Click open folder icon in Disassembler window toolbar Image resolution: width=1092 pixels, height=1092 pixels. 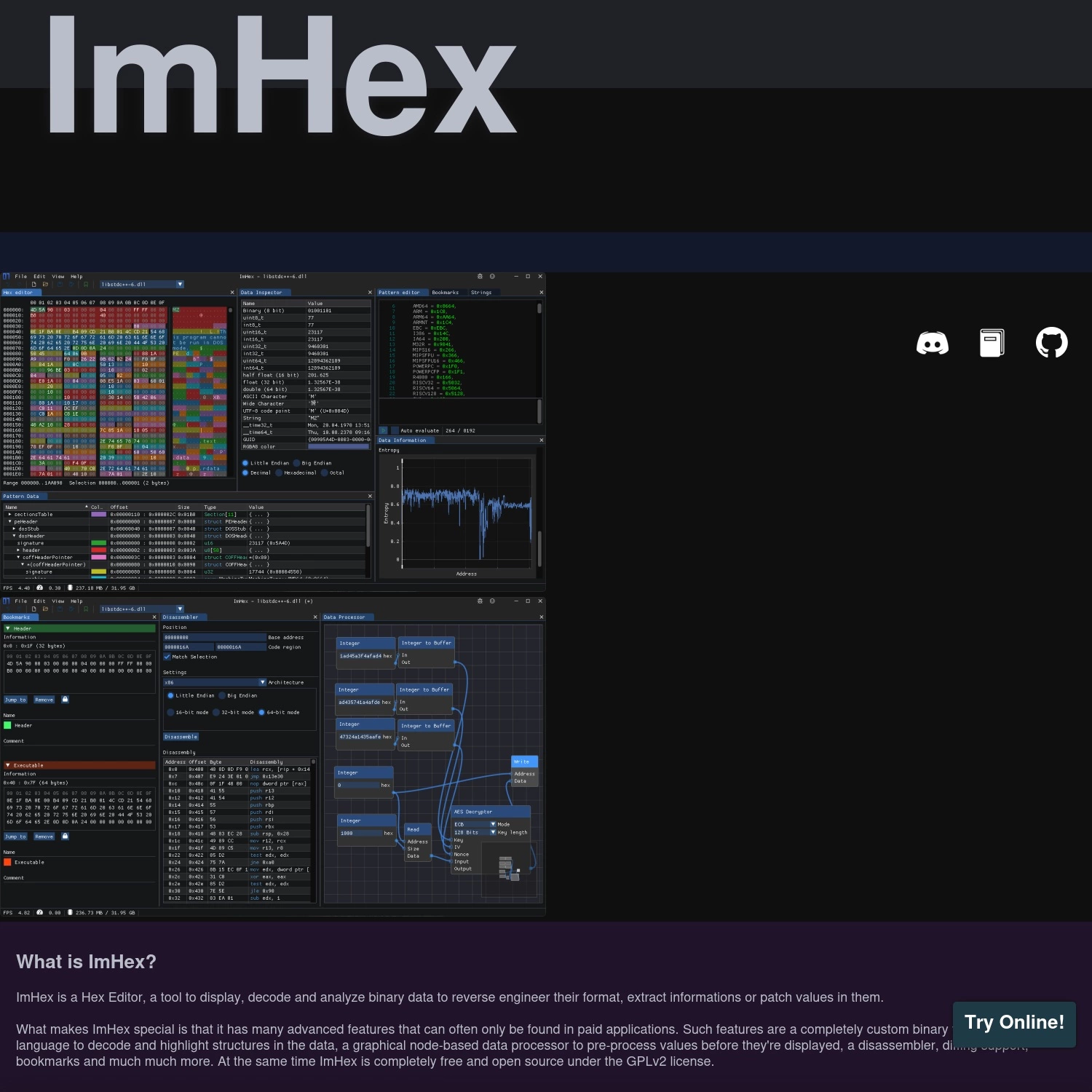coord(45,609)
